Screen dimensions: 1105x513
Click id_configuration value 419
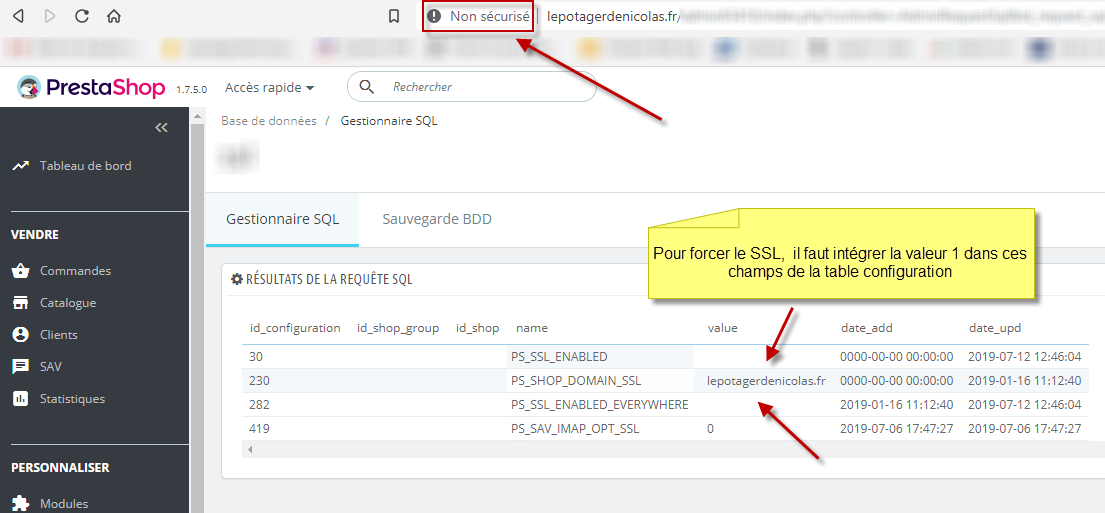point(259,428)
